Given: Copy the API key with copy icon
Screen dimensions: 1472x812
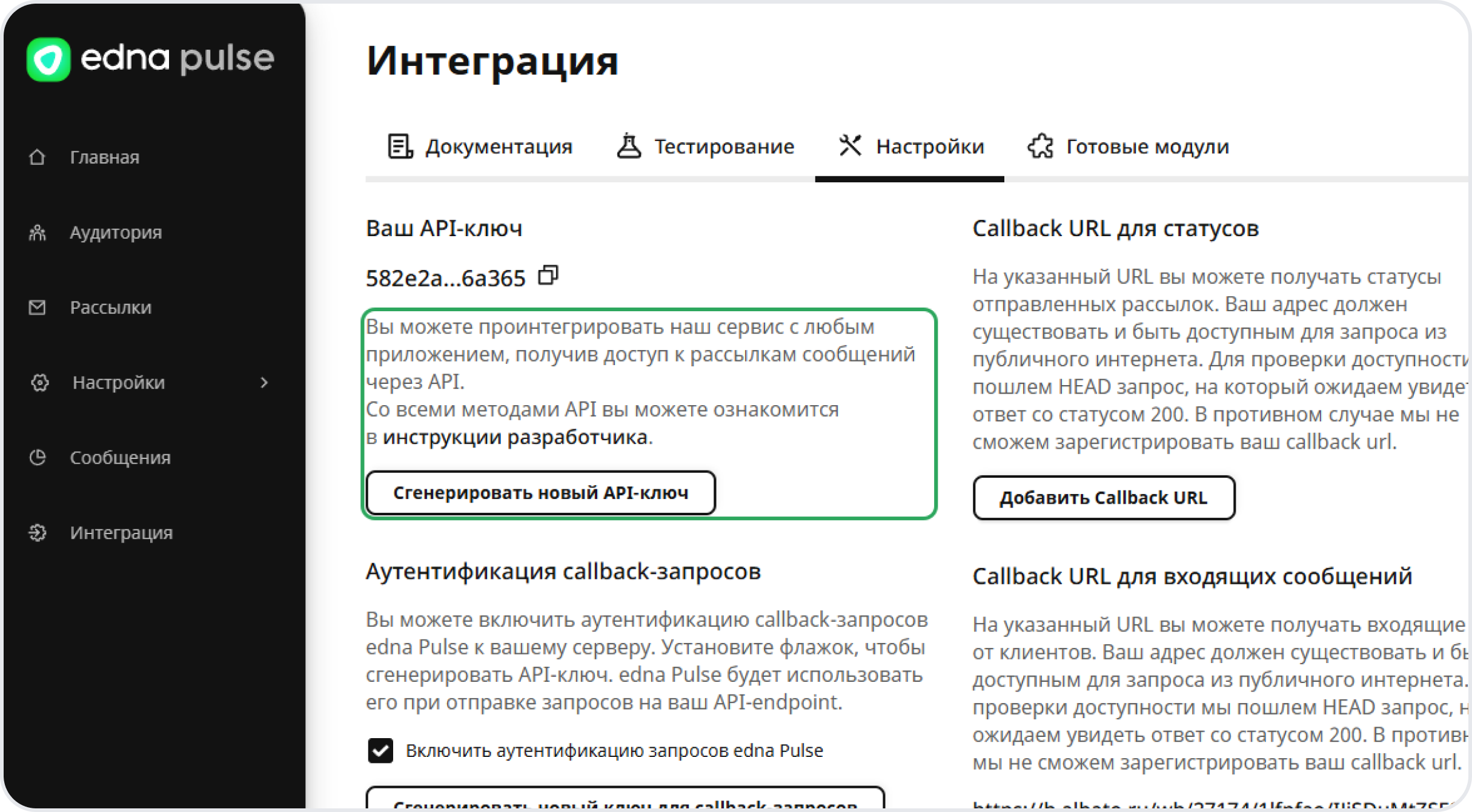Looking at the screenshot, I should [548, 276].
